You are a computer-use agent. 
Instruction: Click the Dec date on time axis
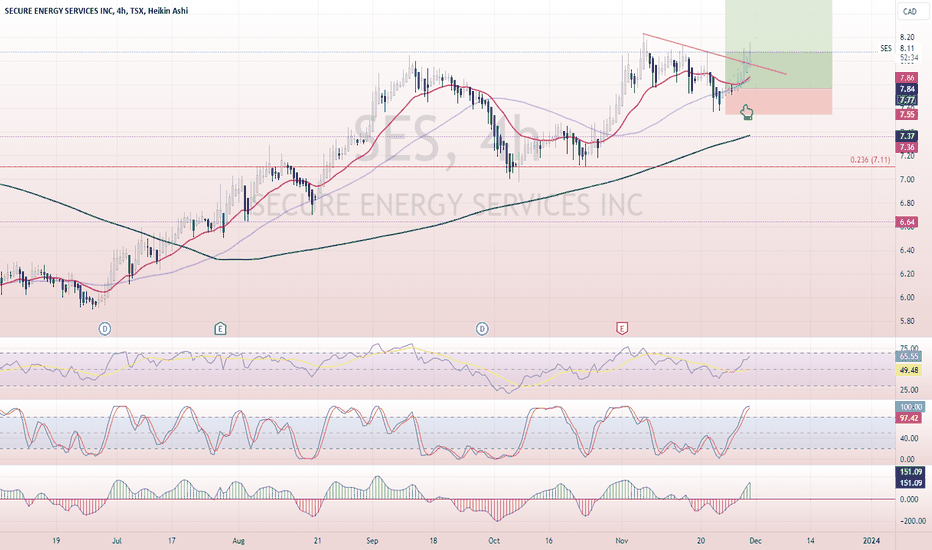[x=756, y=541]
